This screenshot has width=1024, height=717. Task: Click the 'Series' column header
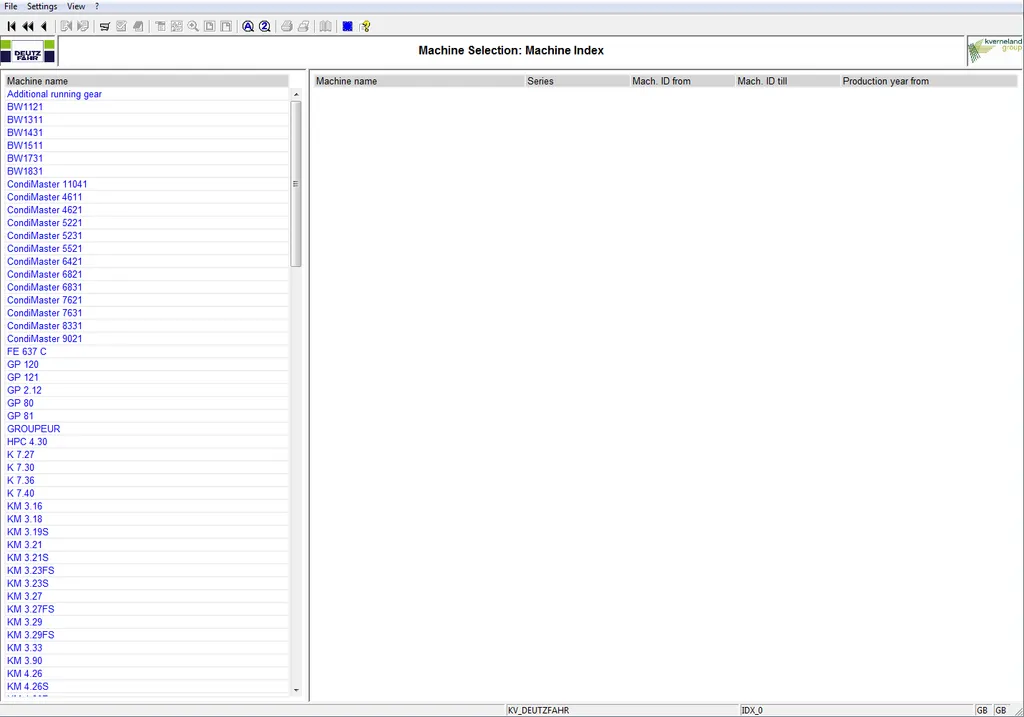(x=577, y=81)
